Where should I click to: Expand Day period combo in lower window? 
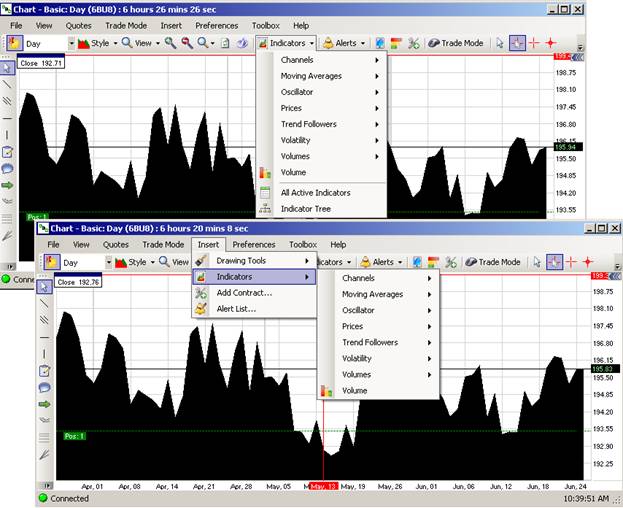tap(108, 262)
